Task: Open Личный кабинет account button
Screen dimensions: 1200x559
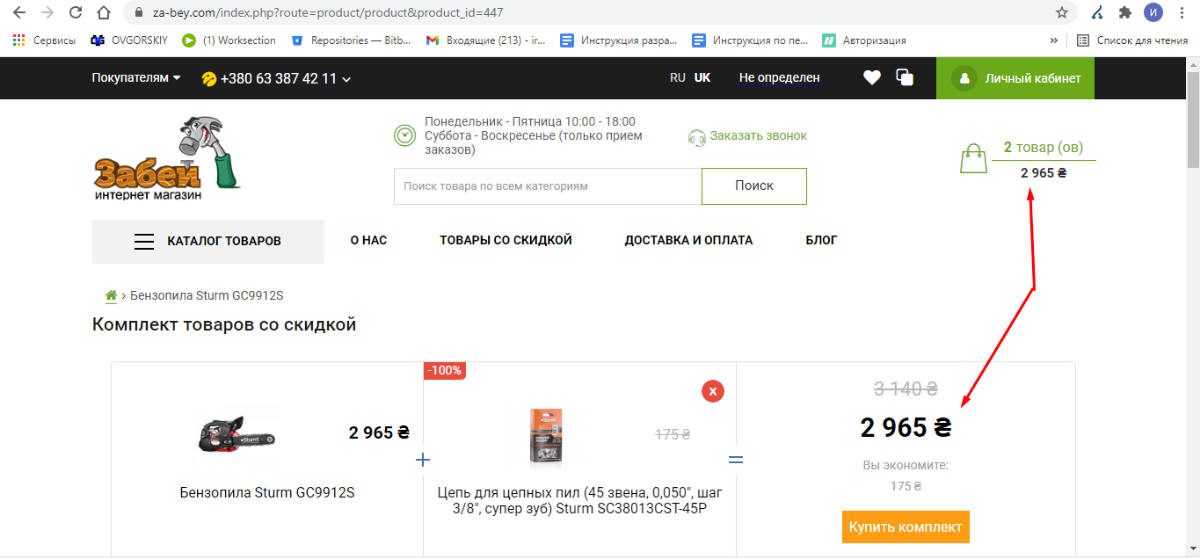Action: point(1015,78)
